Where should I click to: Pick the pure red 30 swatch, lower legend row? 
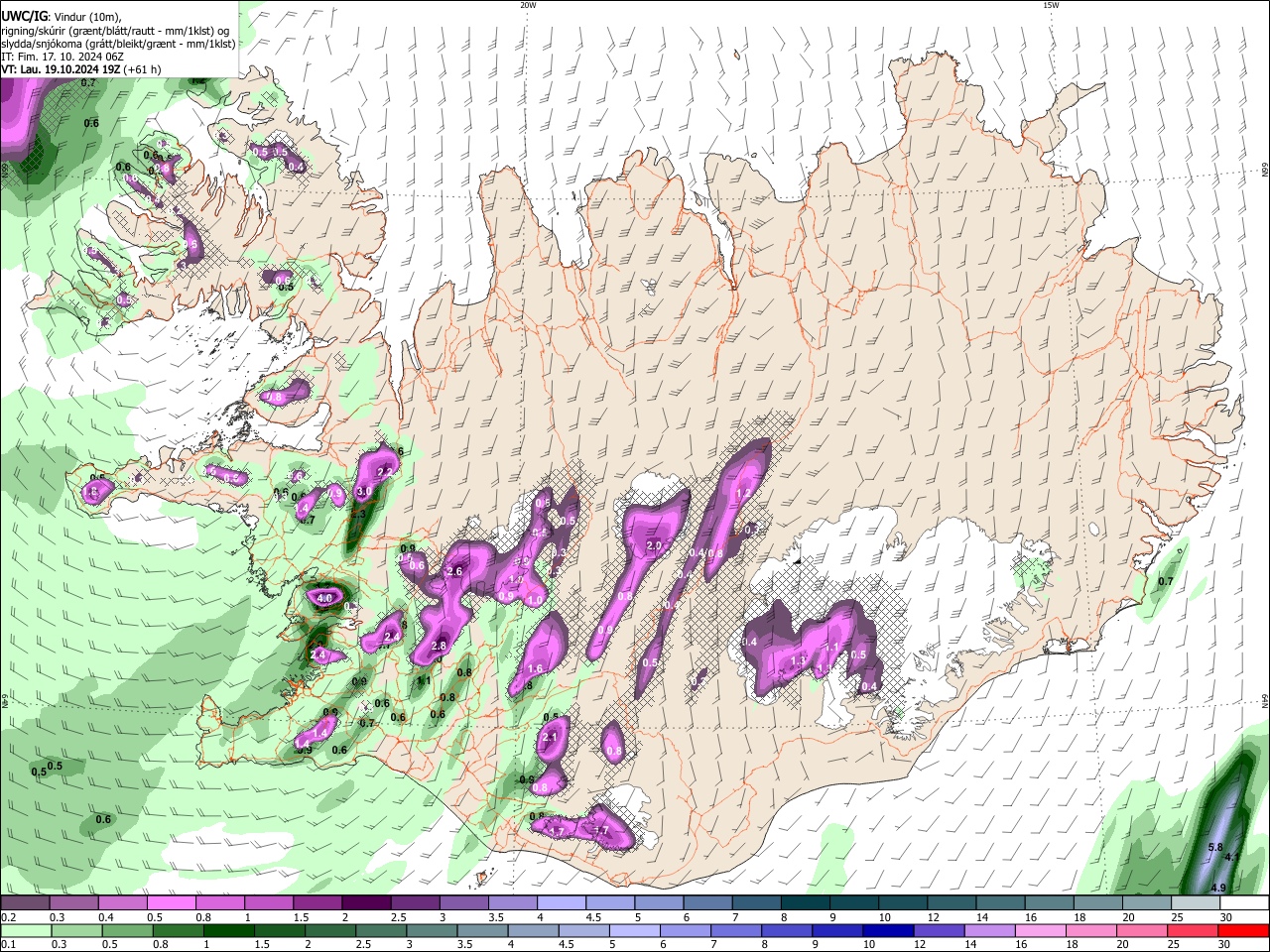1243,931
